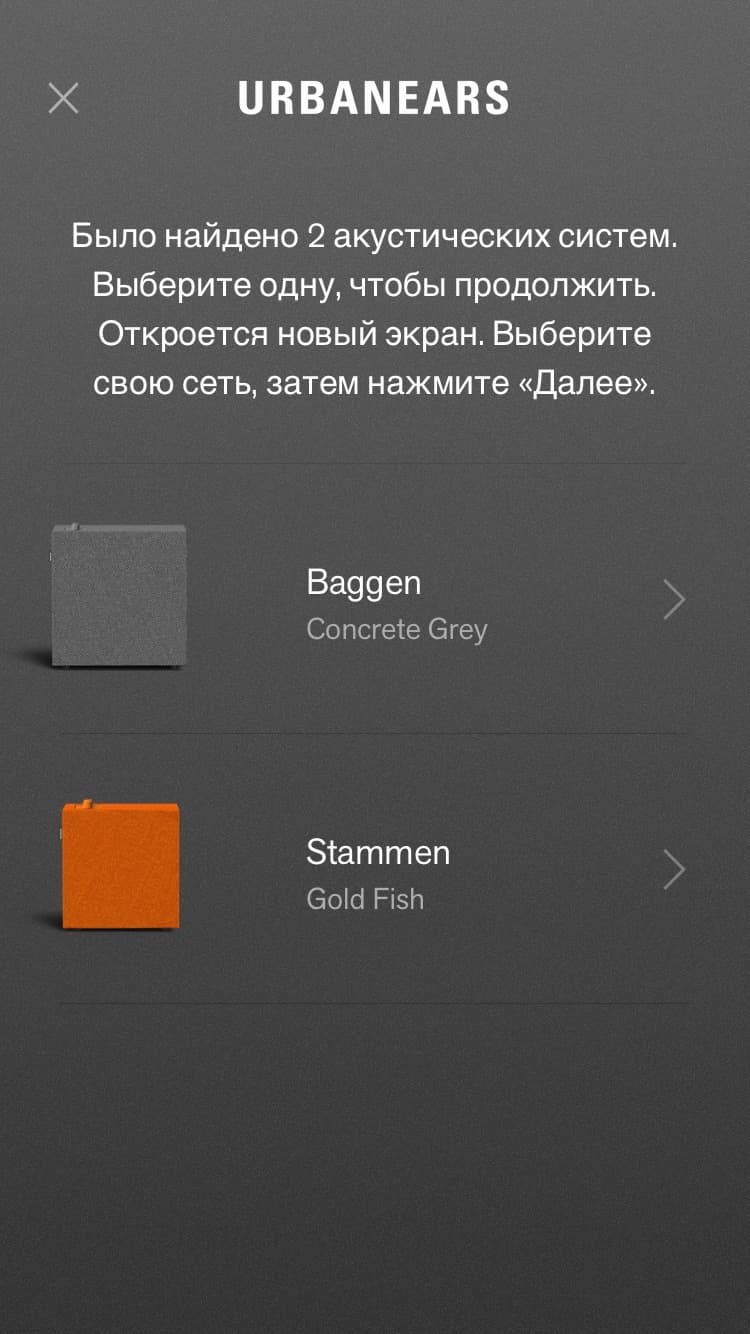This screenshot has width=750, height=1334.
Task: Close the speaker setup screen with X
Action: pos(63,98)
